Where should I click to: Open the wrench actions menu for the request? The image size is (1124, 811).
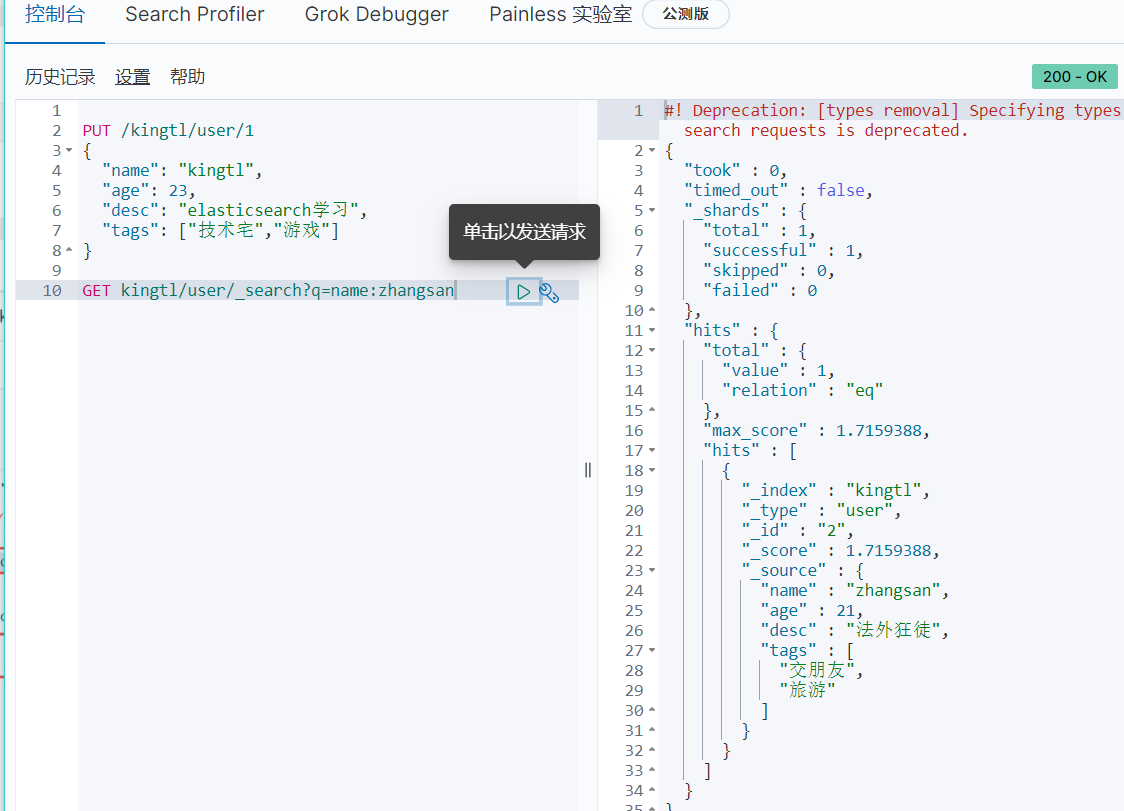549,292
